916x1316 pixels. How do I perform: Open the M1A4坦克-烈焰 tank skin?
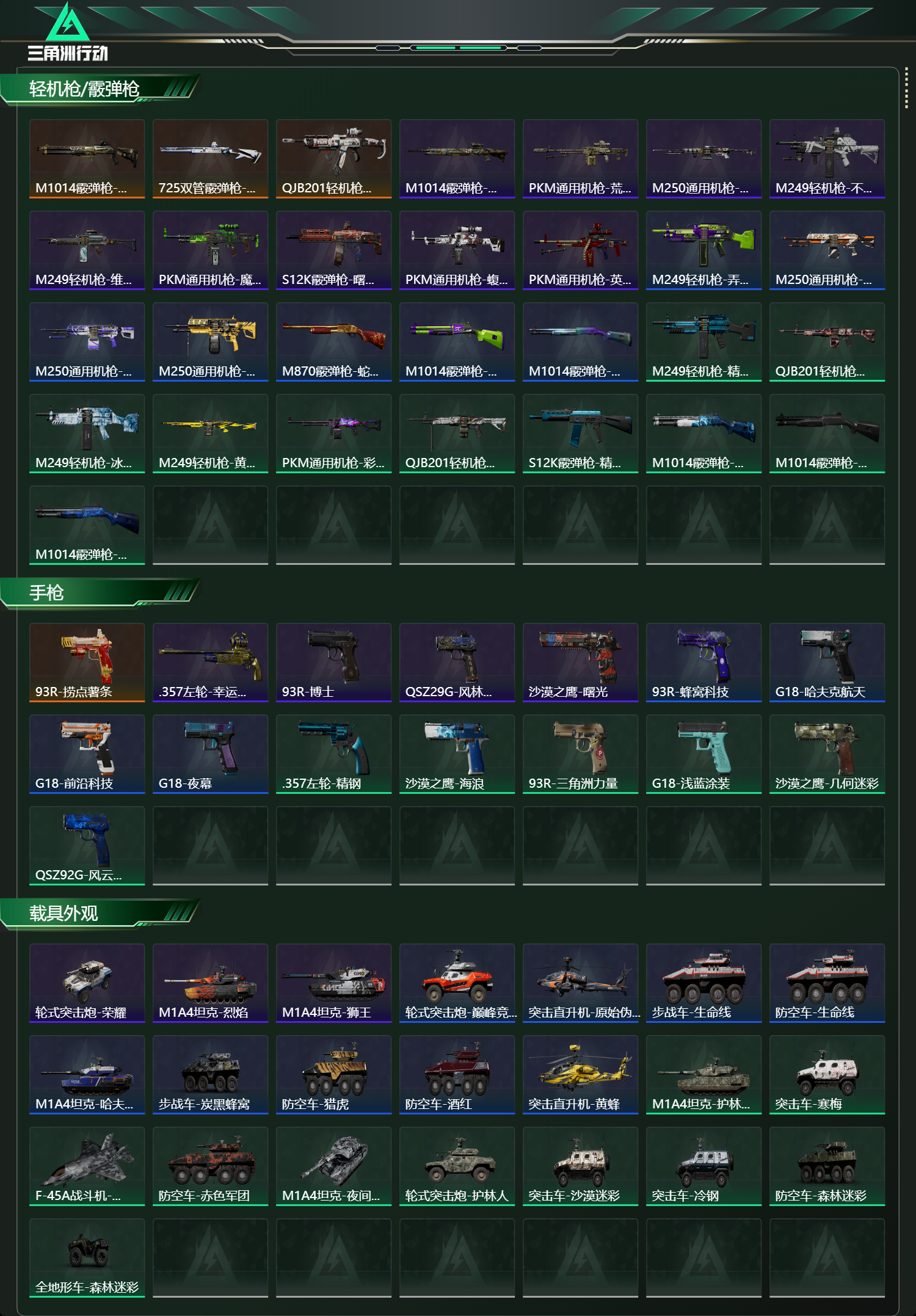[x=210, y=983]
